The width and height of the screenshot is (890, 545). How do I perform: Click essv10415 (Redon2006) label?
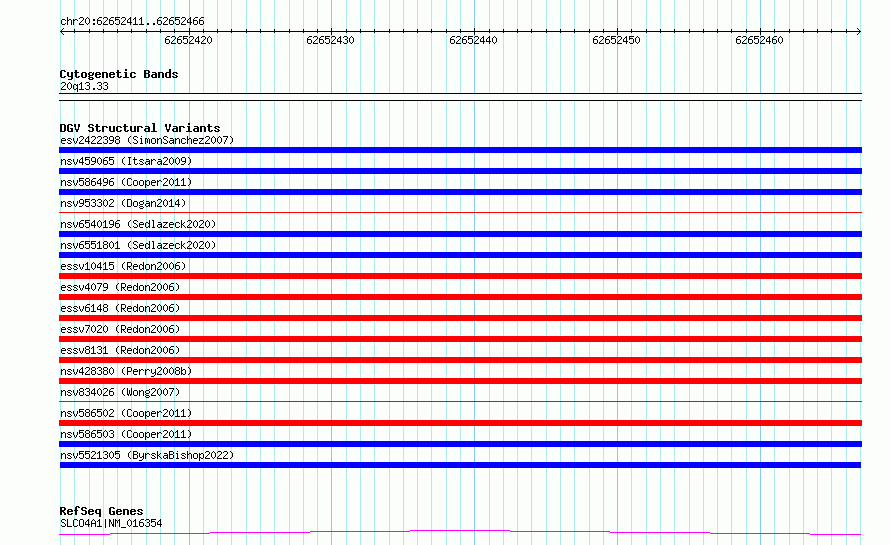[123, 266]
